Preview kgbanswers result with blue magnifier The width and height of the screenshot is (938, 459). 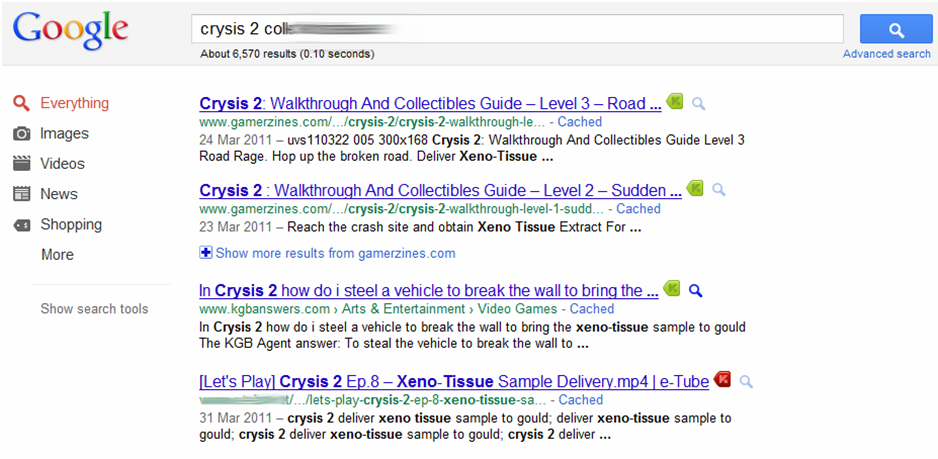click(695, 291)
